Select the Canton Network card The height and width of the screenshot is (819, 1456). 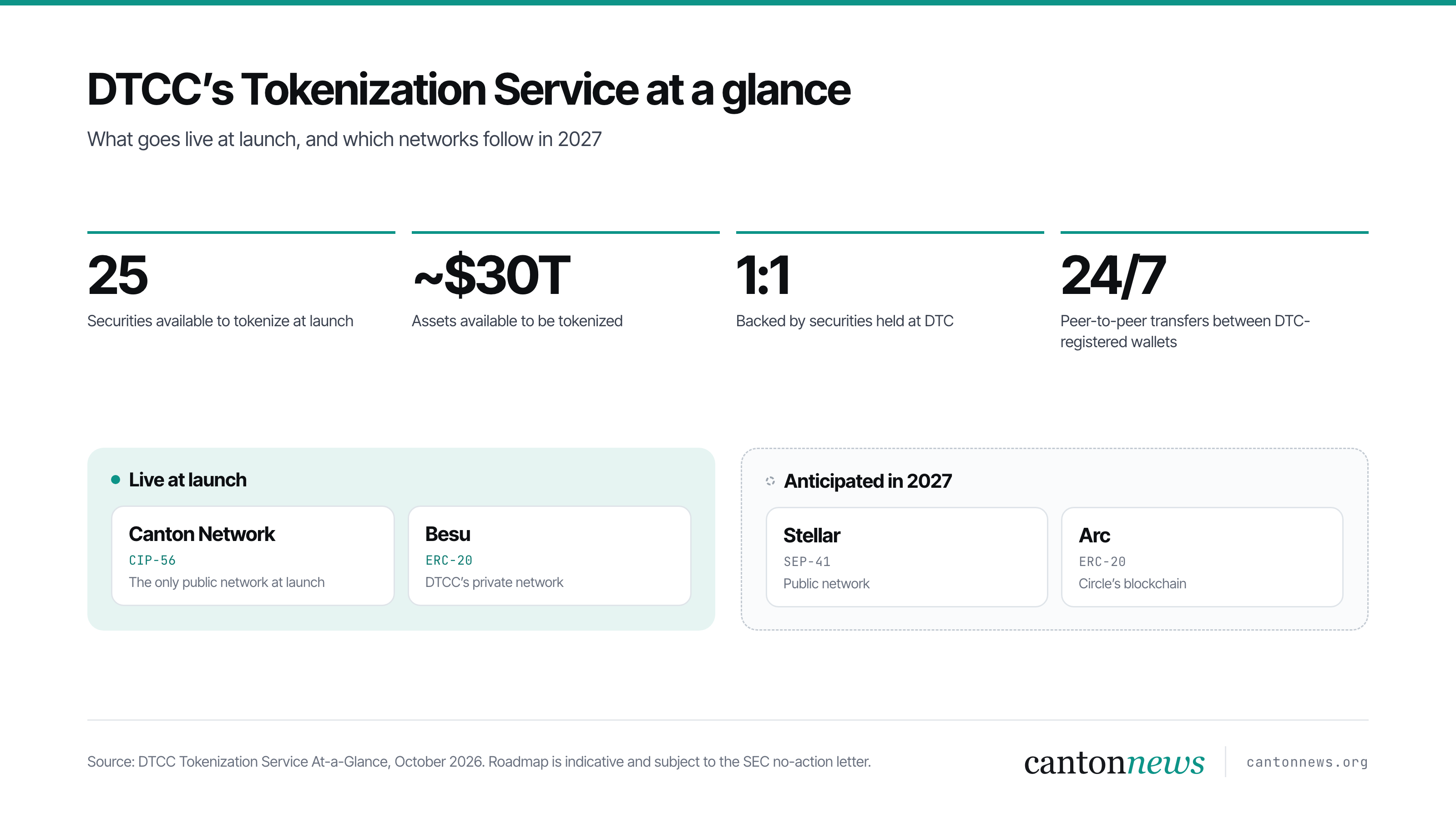point(253,556)
